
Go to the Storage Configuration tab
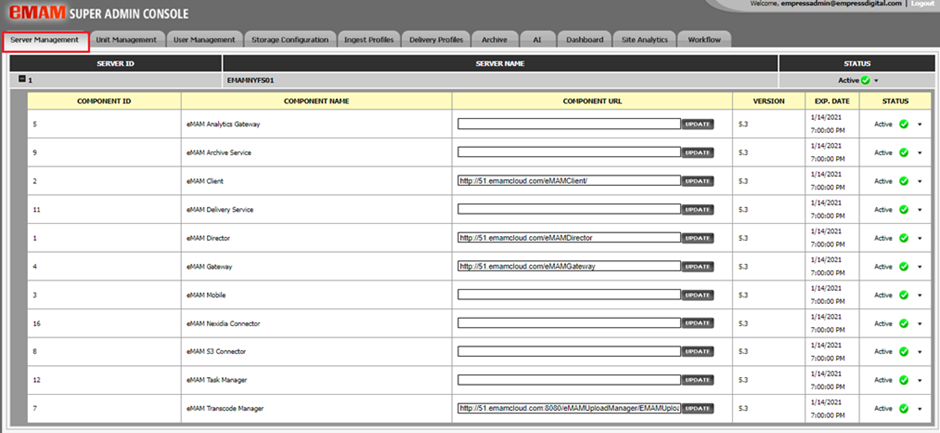tap(290, 40)
